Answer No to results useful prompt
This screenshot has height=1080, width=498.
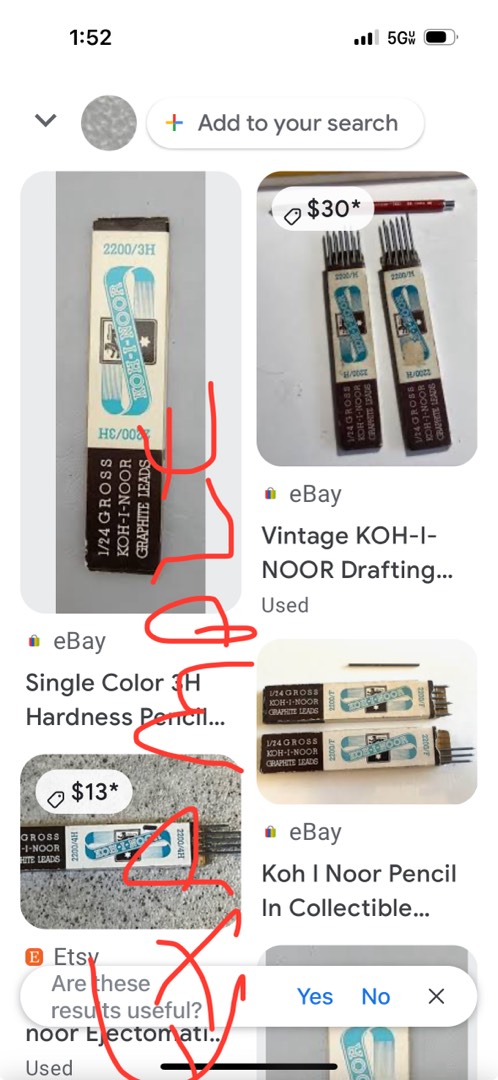point(376,996)
